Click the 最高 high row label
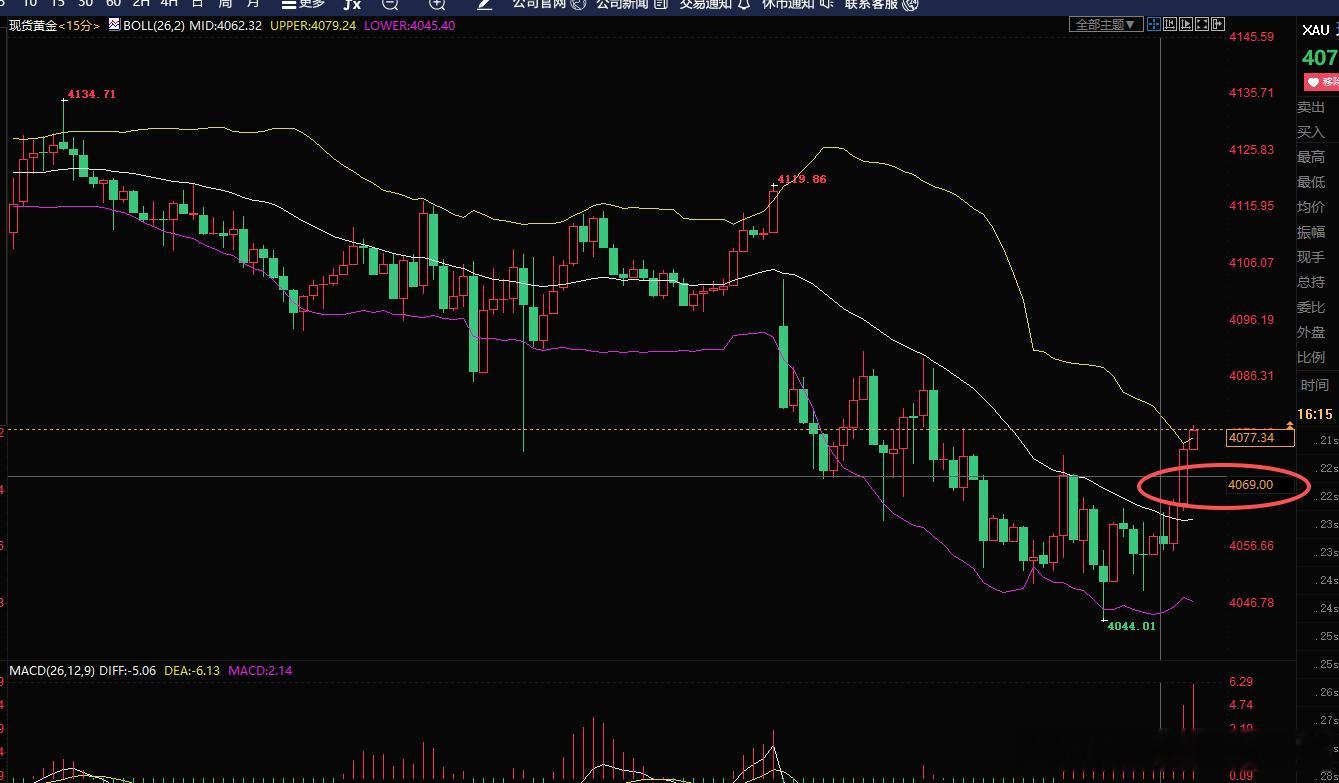This screenshot has height=783, width=1339. 1311,157
